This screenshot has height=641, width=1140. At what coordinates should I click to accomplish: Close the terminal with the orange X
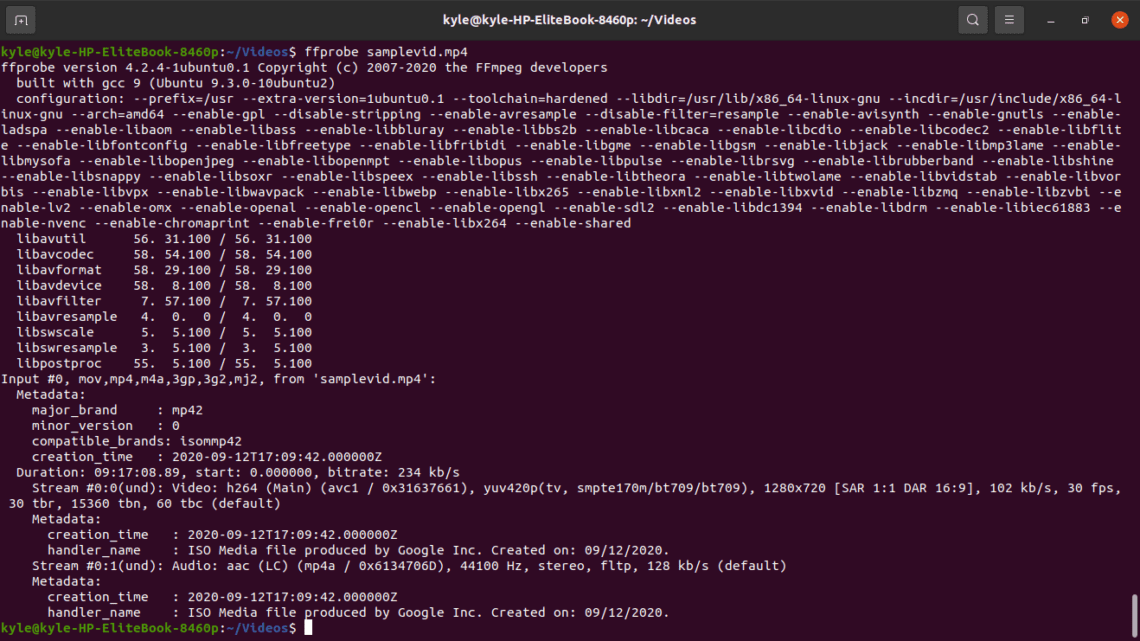tap(1119, 20)
